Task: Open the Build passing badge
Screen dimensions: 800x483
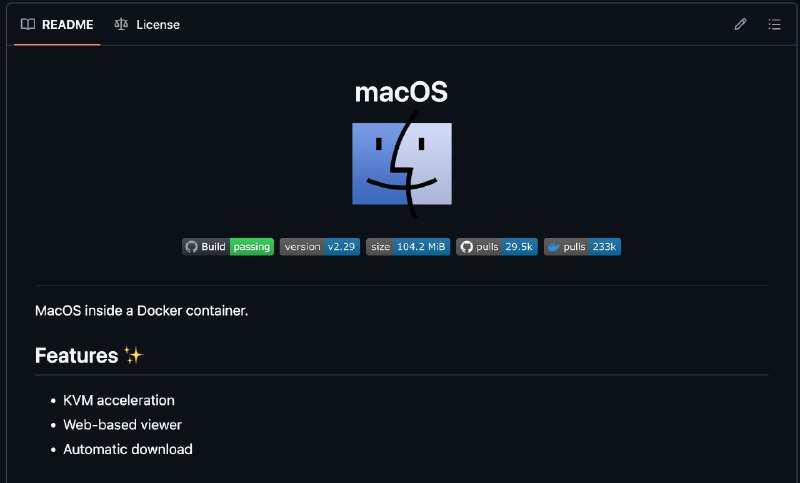Action: (x=228, y=247)
